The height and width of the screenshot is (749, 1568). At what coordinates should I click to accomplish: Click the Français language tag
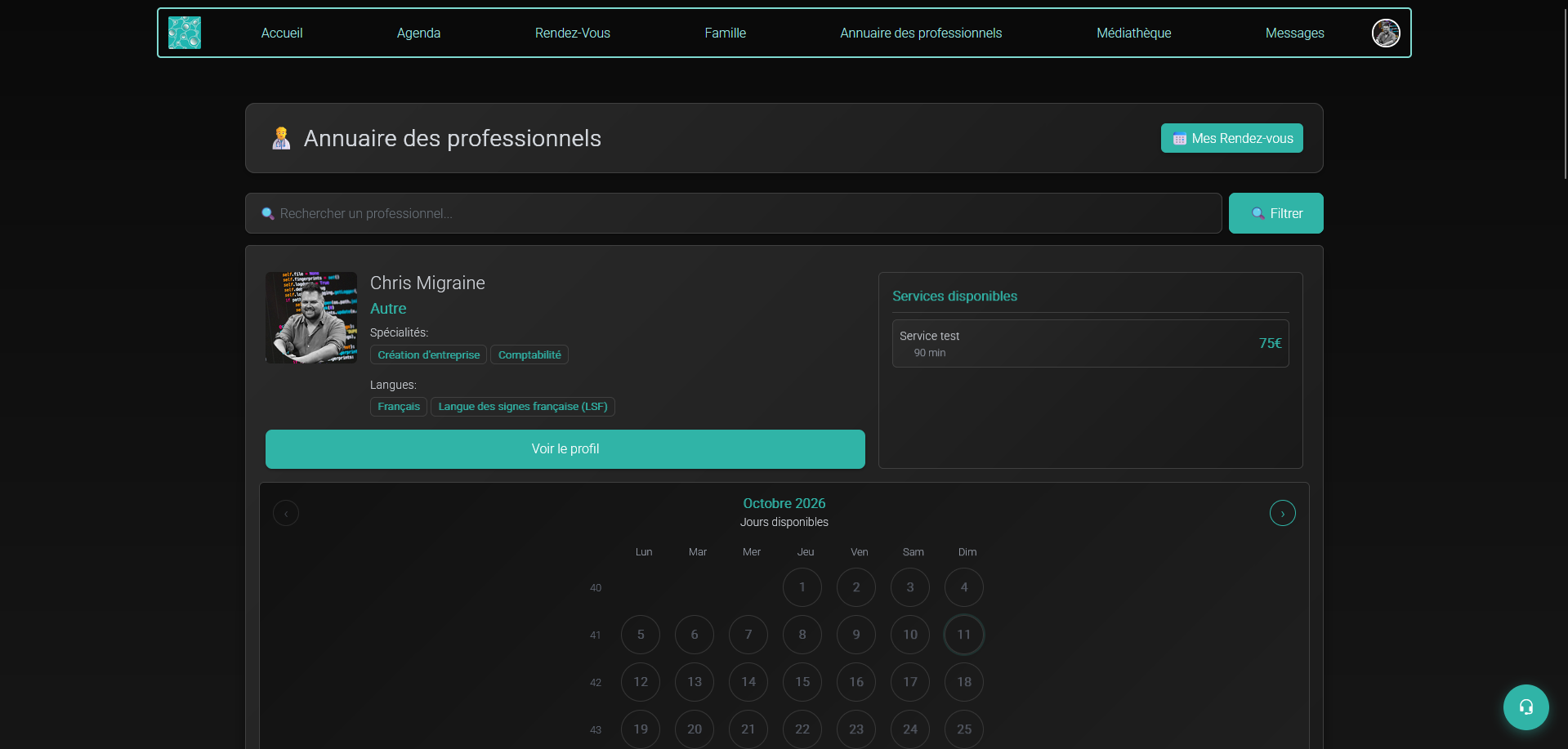399,406
